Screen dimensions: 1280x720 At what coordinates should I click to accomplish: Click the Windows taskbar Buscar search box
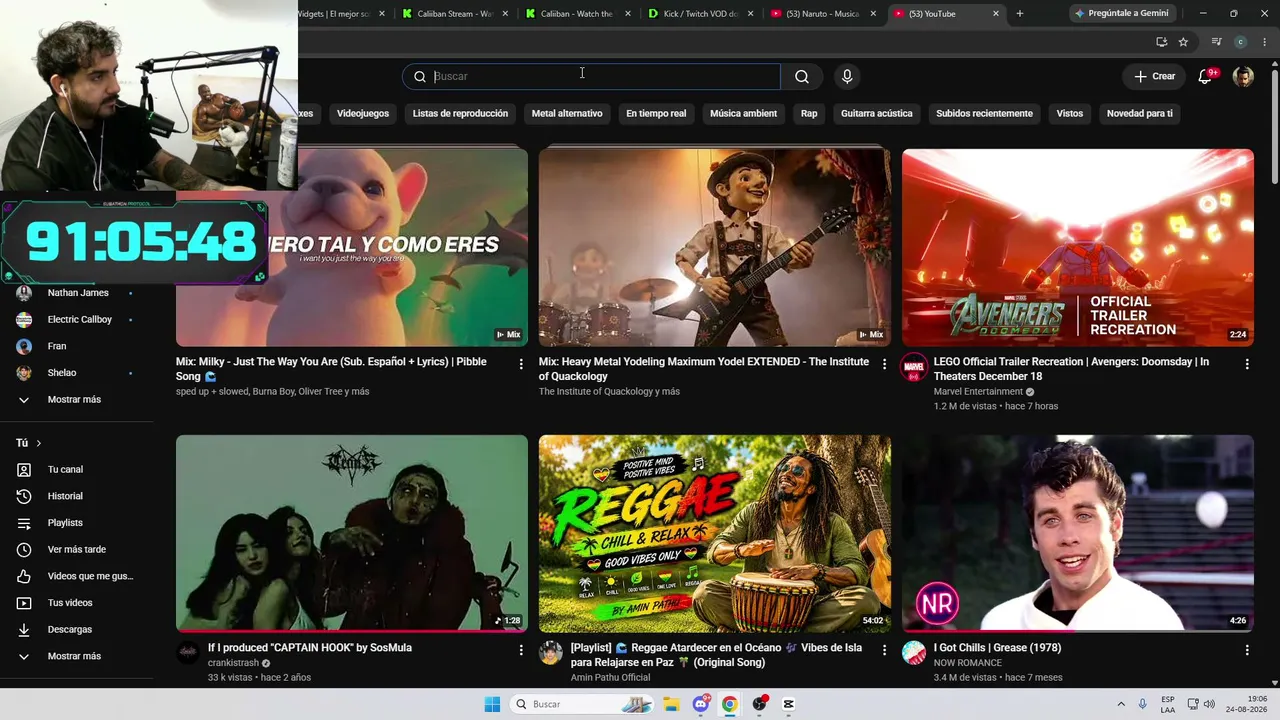tap(580, 704)
